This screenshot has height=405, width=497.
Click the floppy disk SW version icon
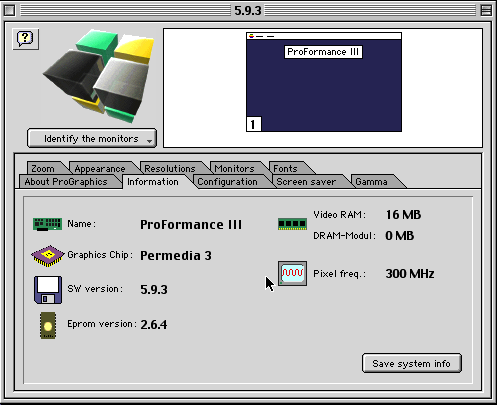point(48,289)
